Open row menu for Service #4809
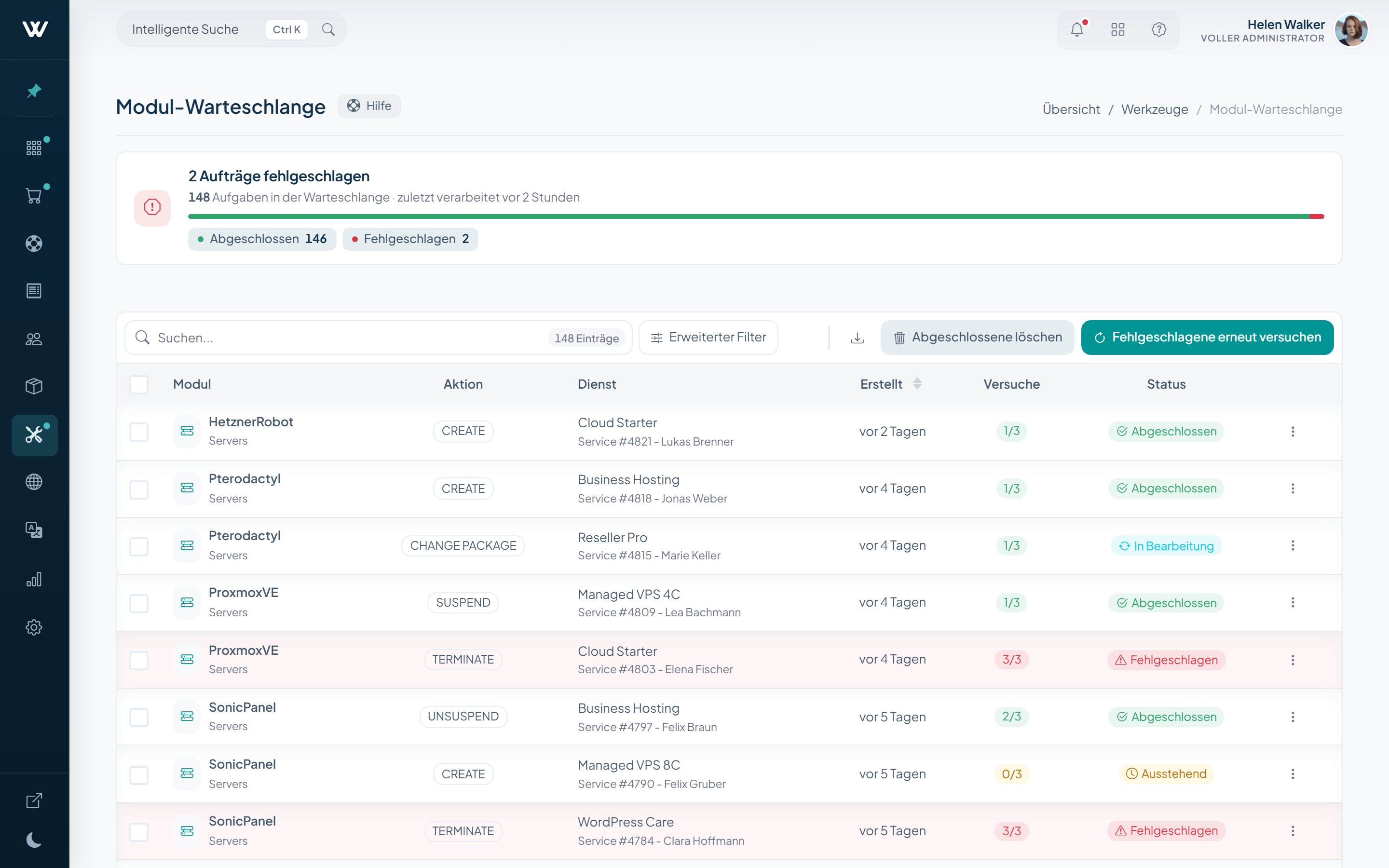This screenshot has width=1389, height=868. coord(1293,602)
